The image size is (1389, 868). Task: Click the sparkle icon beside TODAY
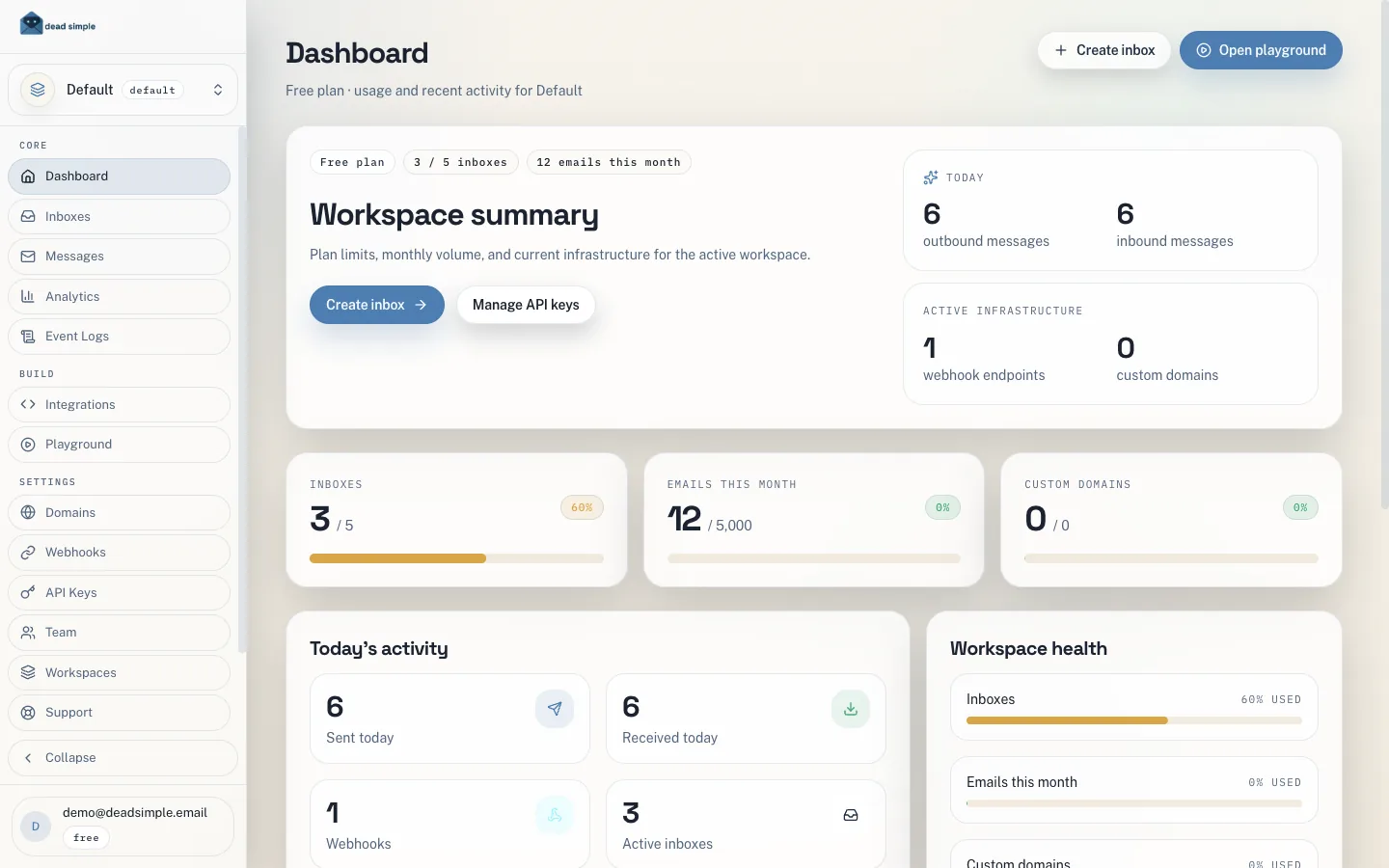(931, 177)
